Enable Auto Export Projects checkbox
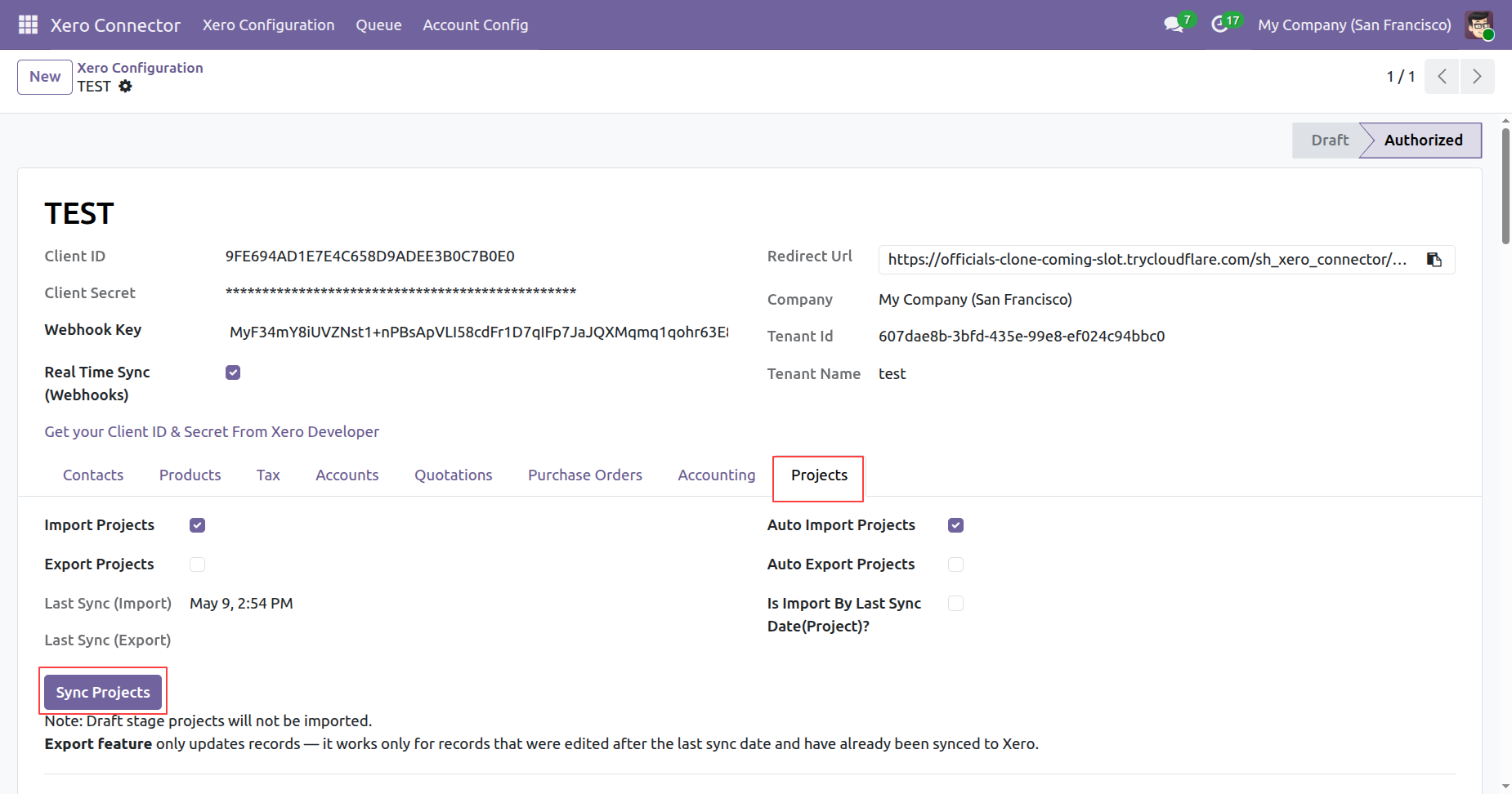Image resolution: width=1512 pixels, height=794 pixels. click(955, 564)
